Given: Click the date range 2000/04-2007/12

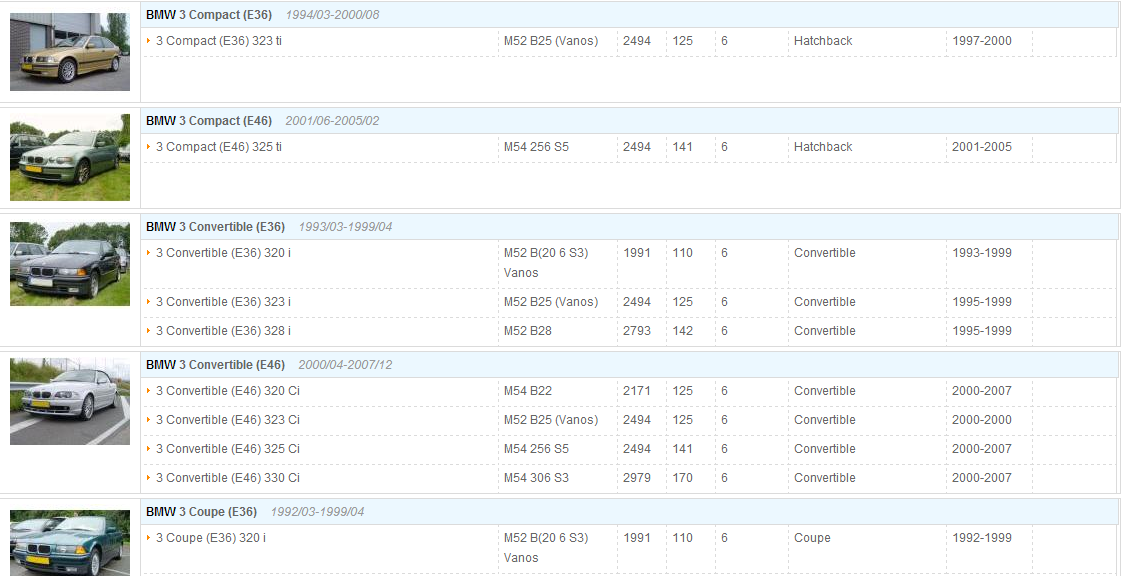Looking at the screenshot, I should (x=345, y=364).
